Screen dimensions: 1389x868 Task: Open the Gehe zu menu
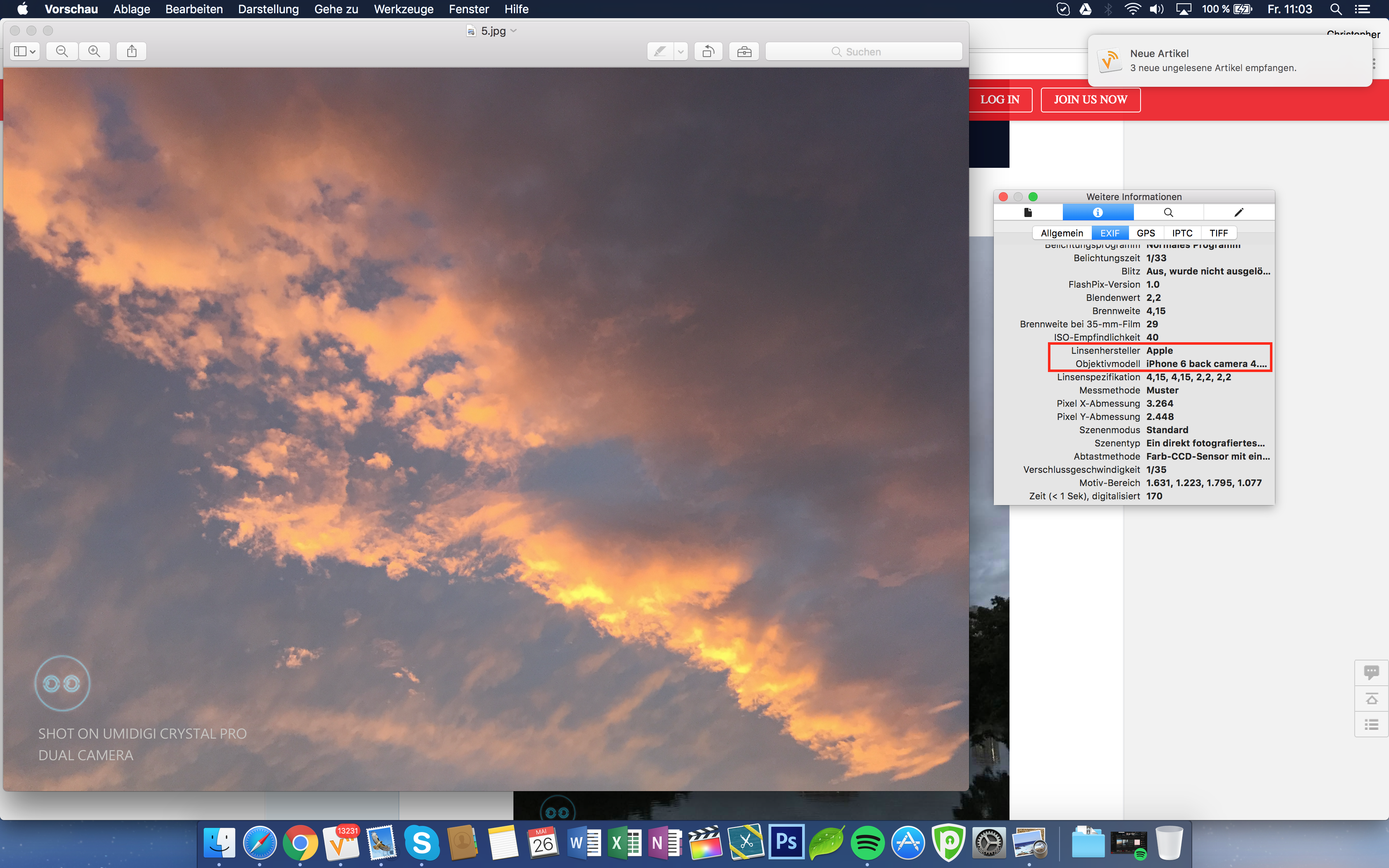pos(336,9)
